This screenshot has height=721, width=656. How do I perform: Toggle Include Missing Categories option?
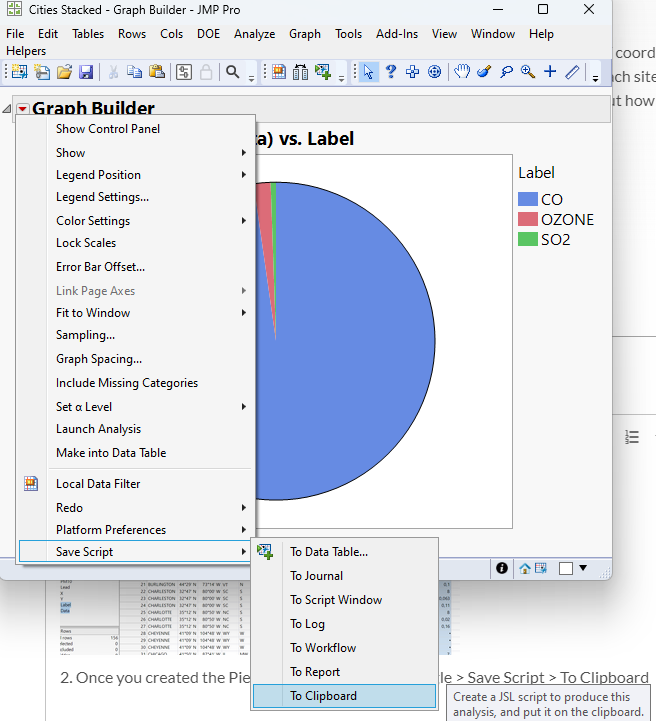137,383
